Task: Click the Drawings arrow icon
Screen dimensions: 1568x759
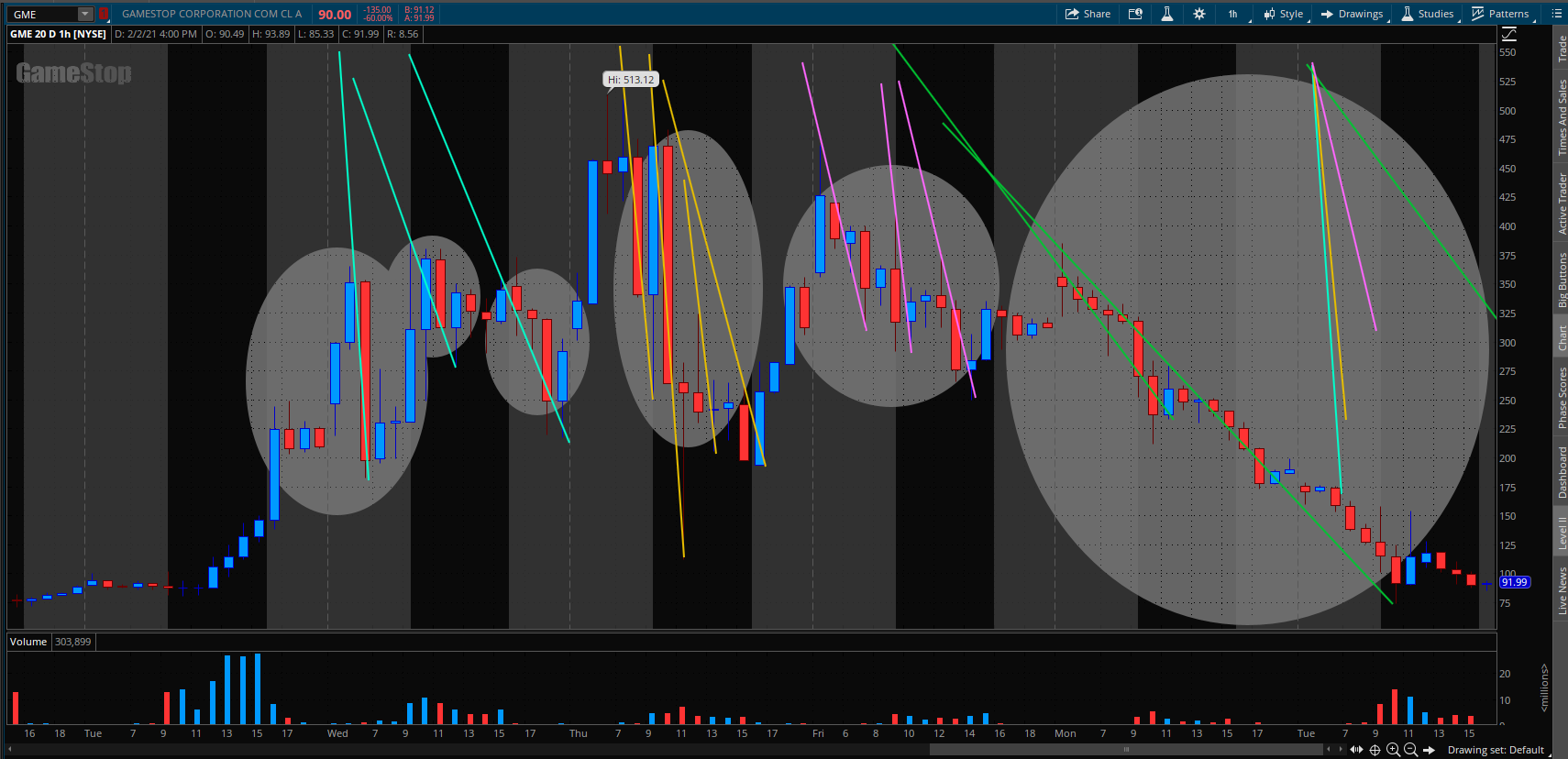Action: coord(1327,14)
